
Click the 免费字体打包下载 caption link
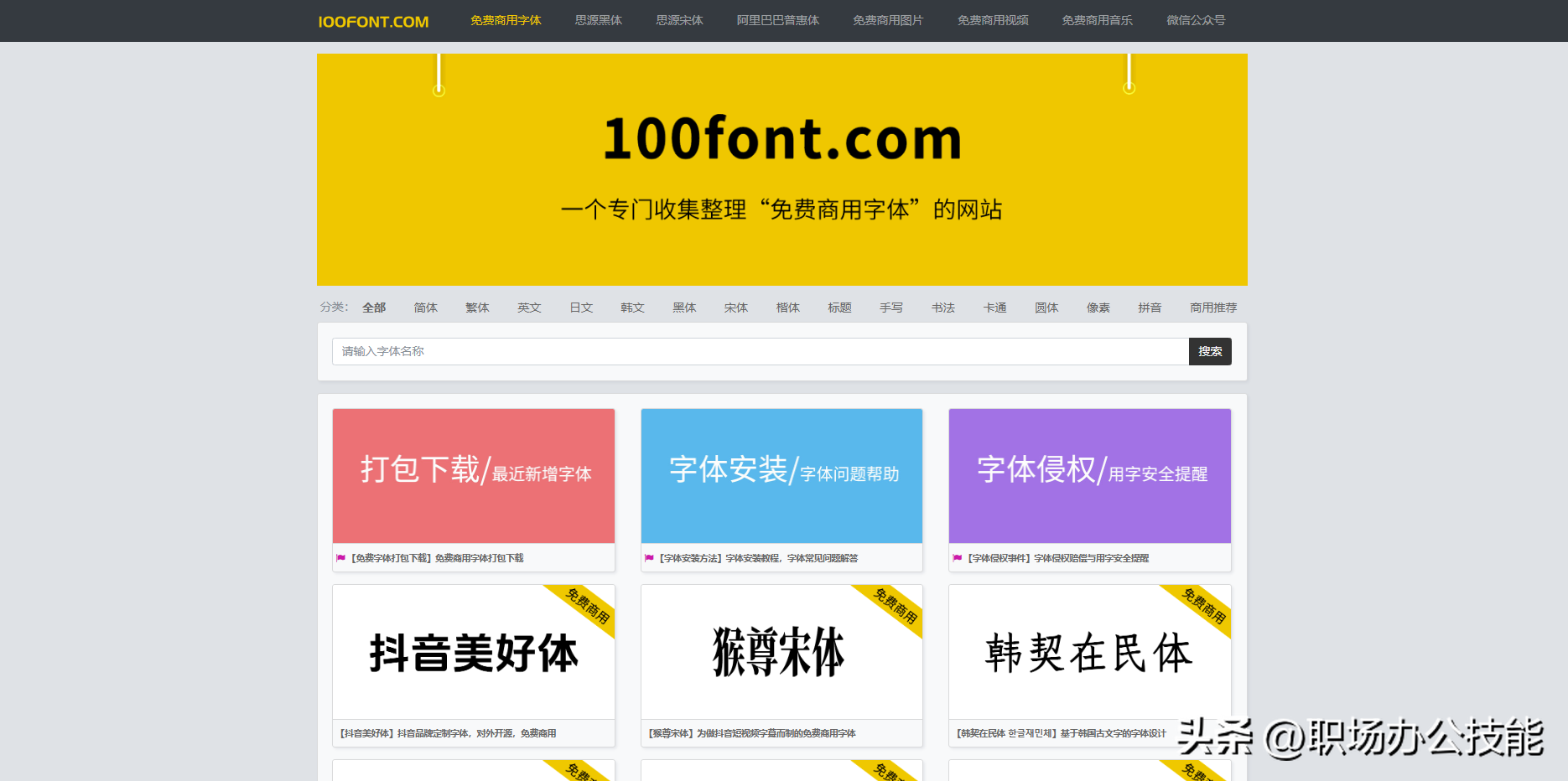point(437,558)
